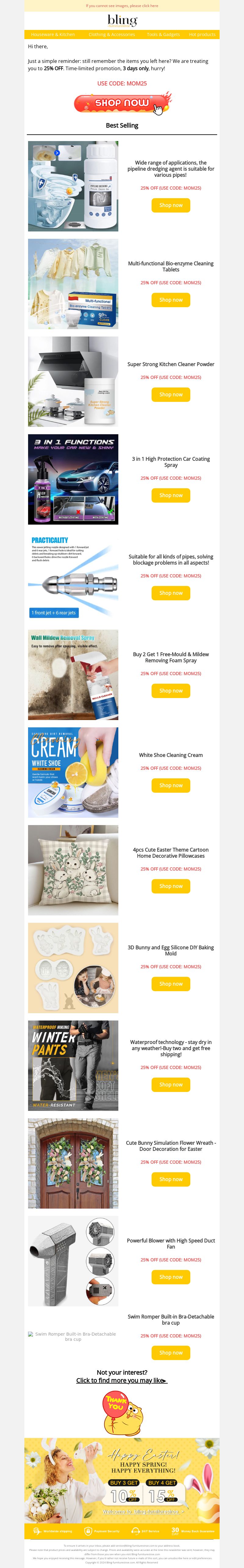Image resolution: width=244 pixels, height=1568 pixels.
Task: Click the broken Swim Romper image placeholder
Action: 73,1336
